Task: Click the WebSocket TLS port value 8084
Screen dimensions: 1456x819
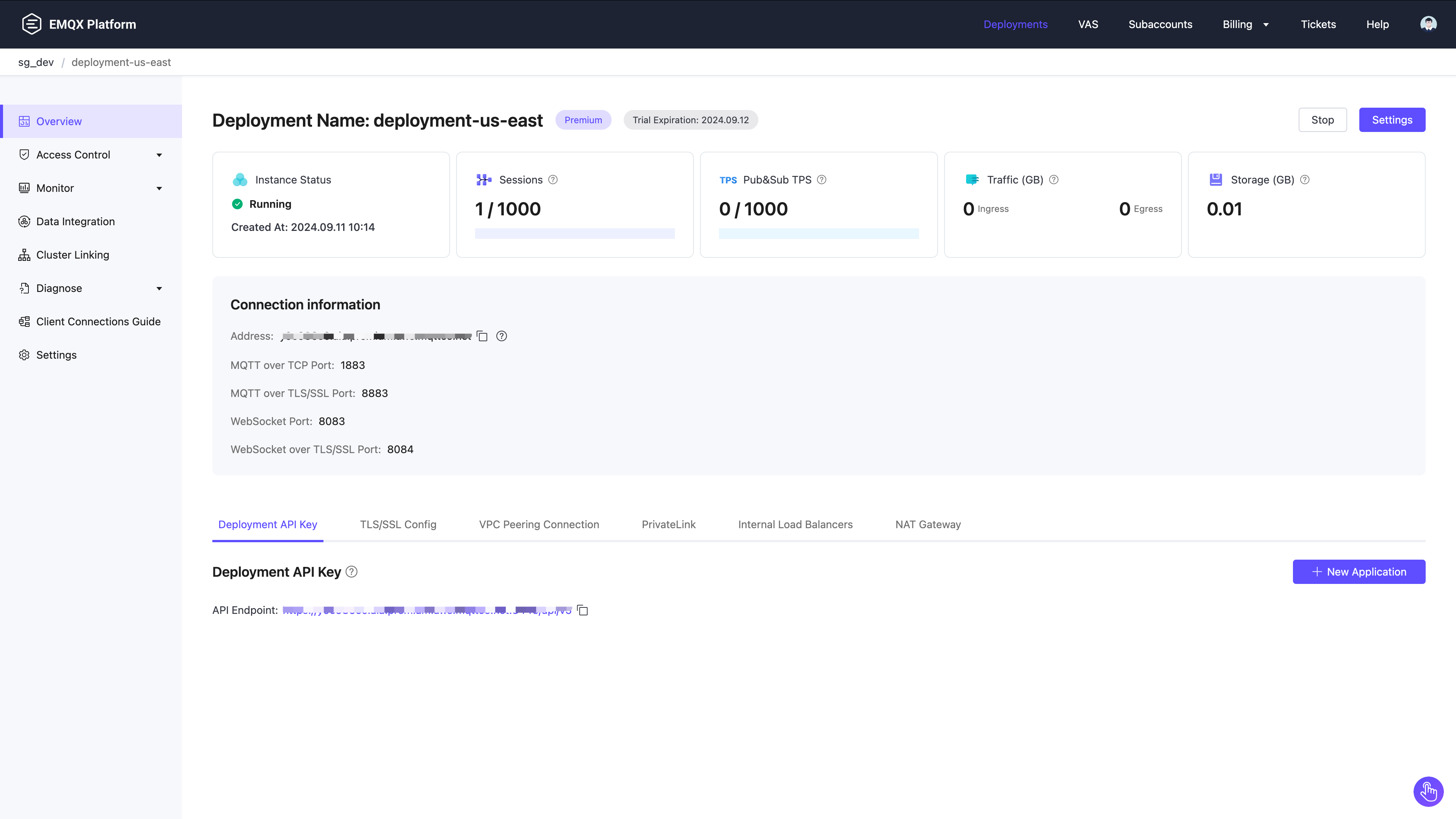Action: [400, 450]
